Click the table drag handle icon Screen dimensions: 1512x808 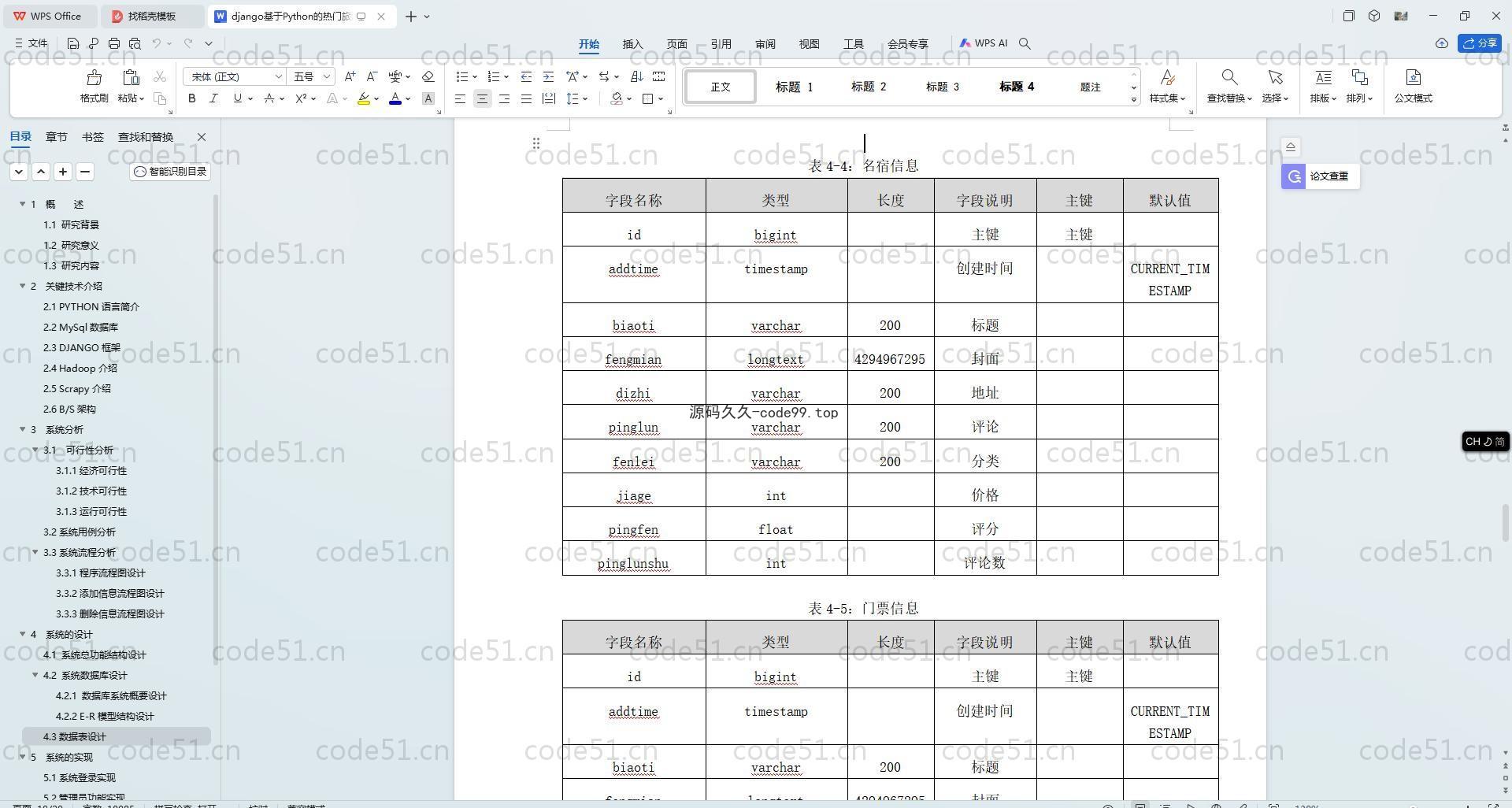click(x=535, y=143)
